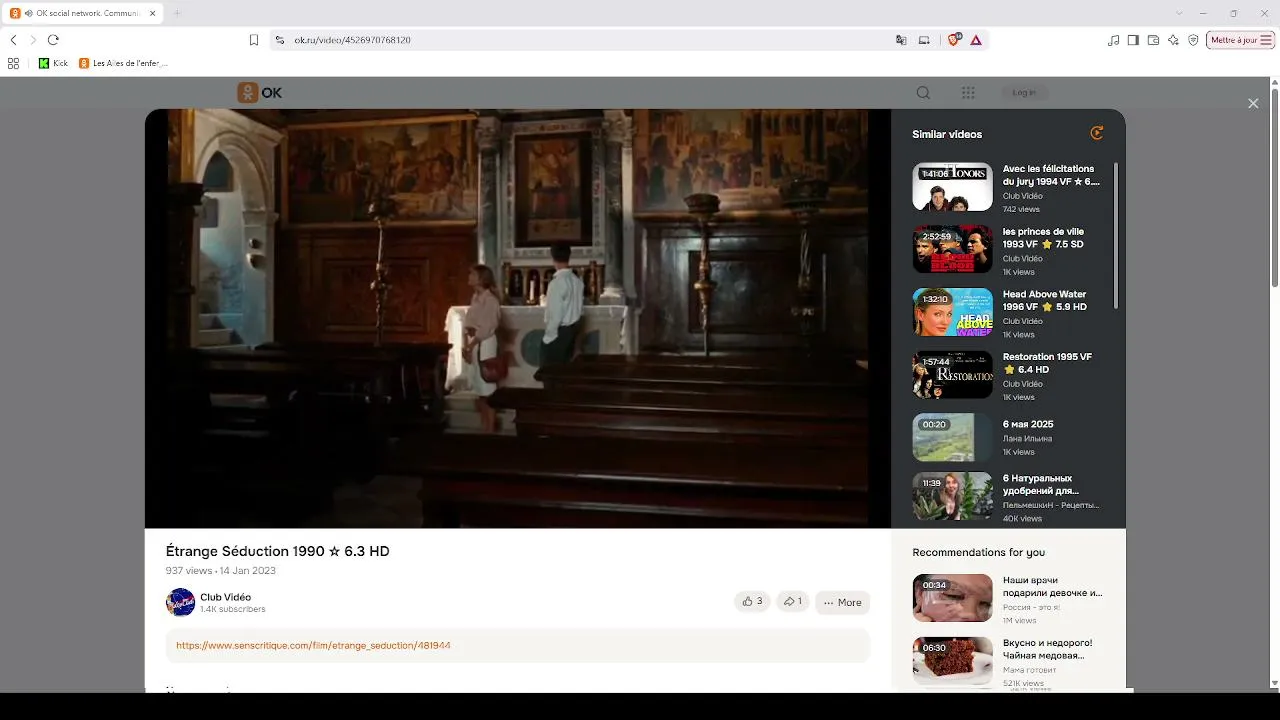This screenshot has width=1280, height=720.
Task: Open the music playlist icon
Action: [1114, 40]
